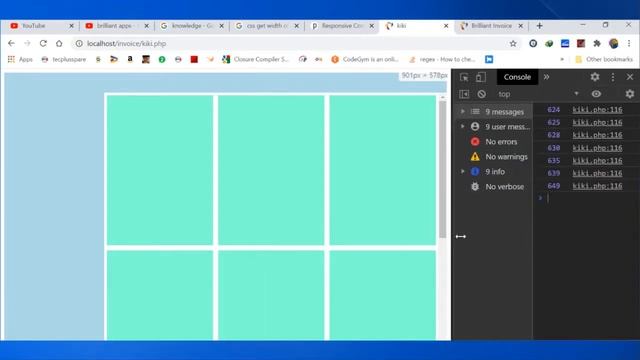Activate the DevTools inspect element picker

464,77
